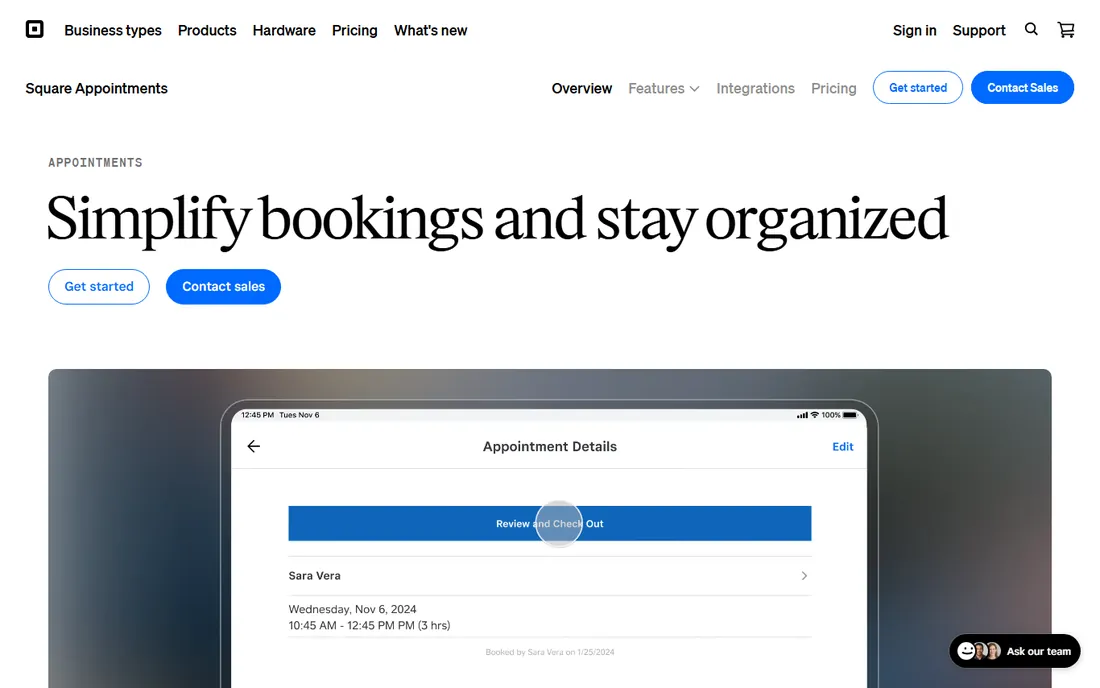Open the site search magnifier icon
Screen dimensions: 1100x688
coord(1031,29)
